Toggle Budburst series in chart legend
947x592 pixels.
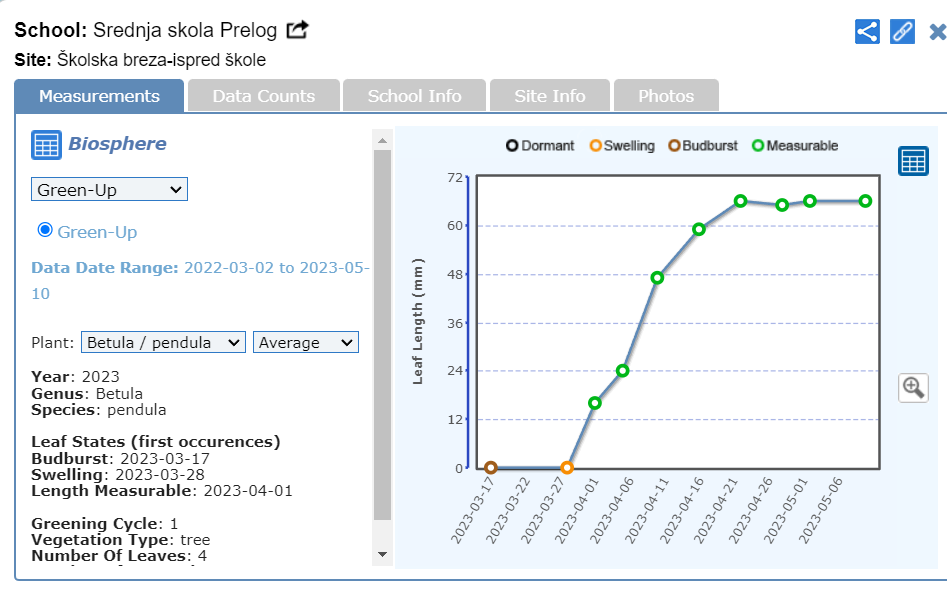(x=702, y=146)
